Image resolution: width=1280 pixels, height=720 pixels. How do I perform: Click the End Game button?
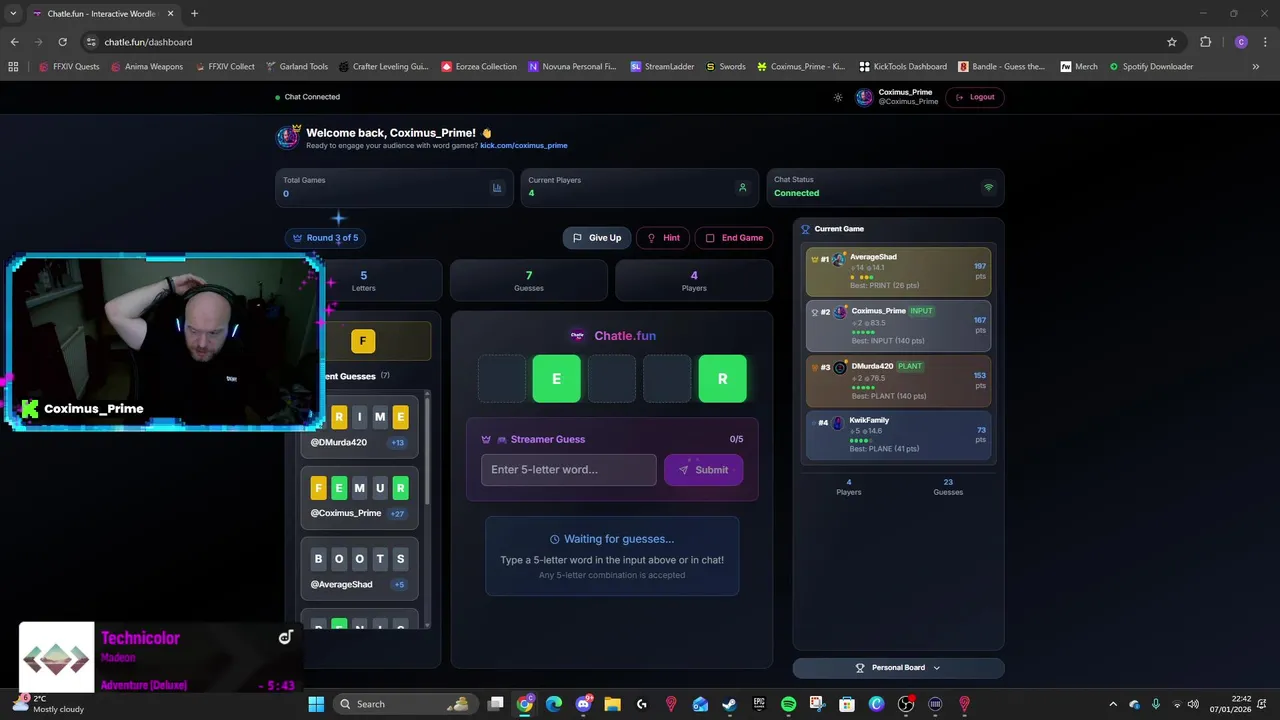pyautogui.click(x=734, y=238)
